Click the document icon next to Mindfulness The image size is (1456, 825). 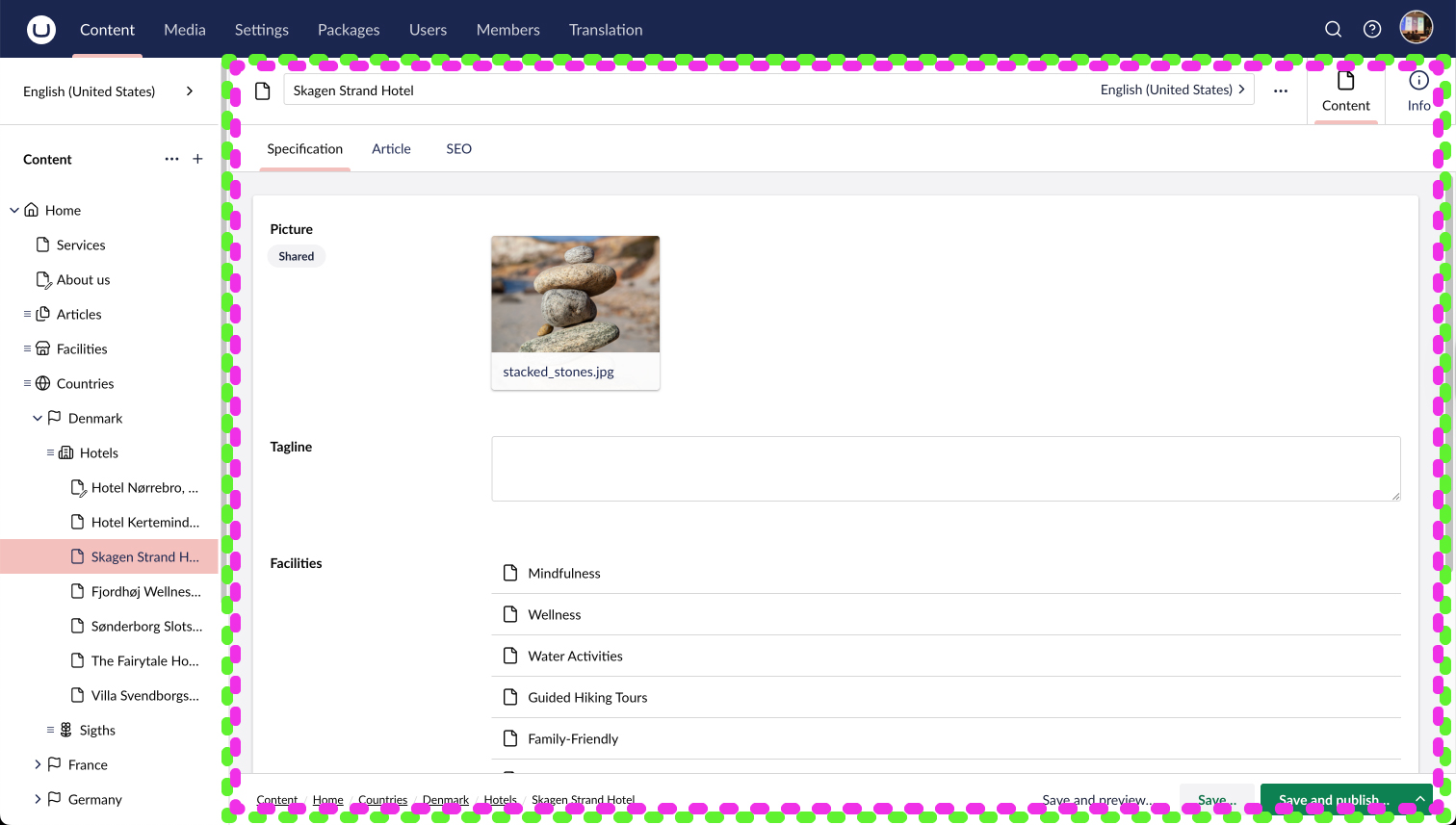[510, 572]
